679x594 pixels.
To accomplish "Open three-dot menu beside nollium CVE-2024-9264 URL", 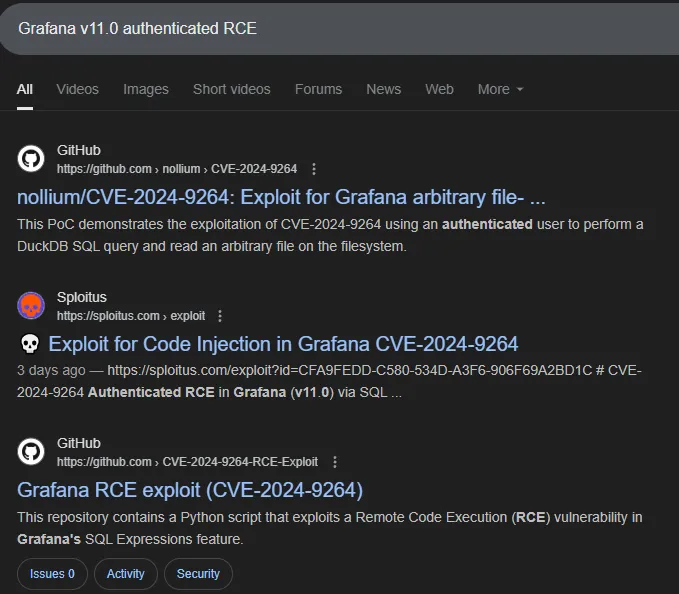I will pyautogui.click(x=314, y=169).
